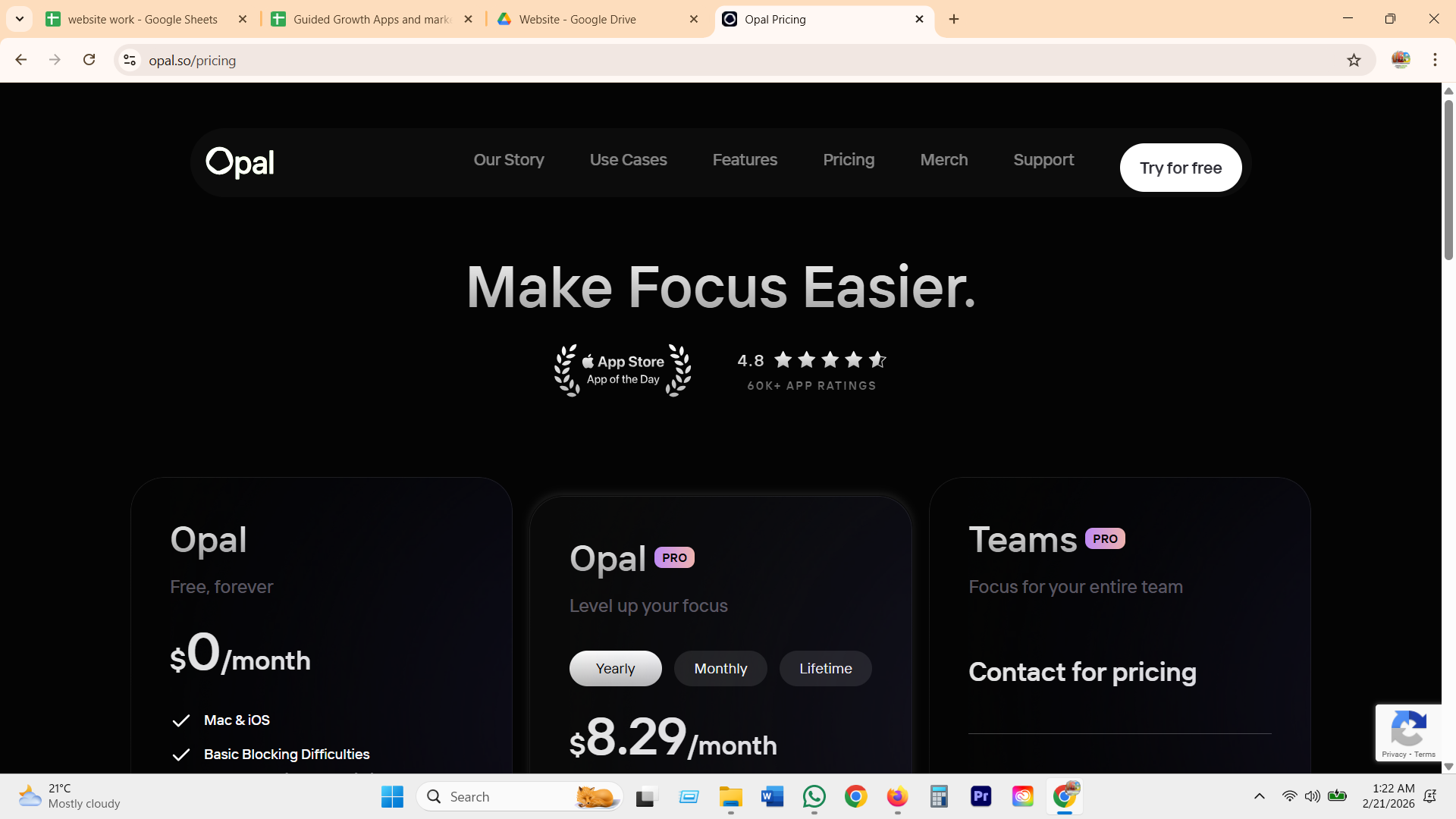Click the taskbar Search box
The height and width of the screenshot is (819, 1456).
click(x=519, y=796)
